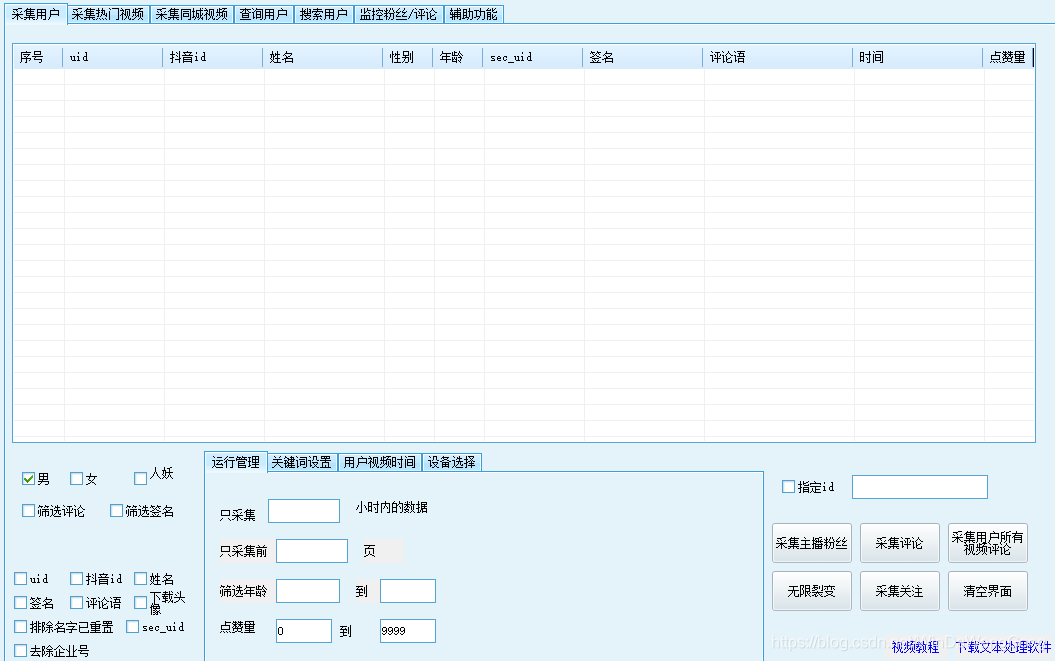Click the 点赞量 minimum field showing 0
Viewport: 1055px width, 661px height.
click(x=304, y=631)
